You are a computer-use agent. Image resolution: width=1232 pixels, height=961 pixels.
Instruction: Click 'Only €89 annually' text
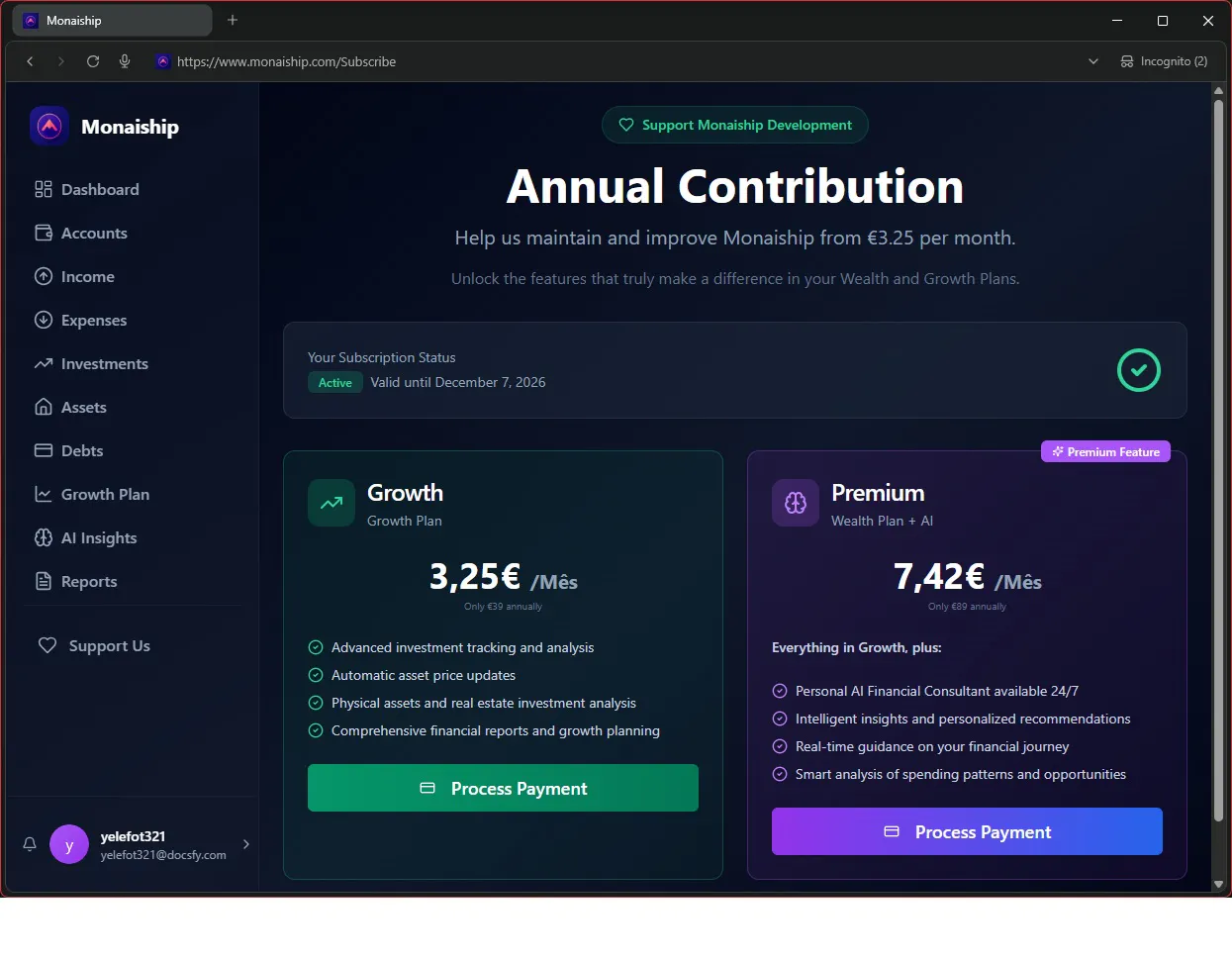(x=967, y=607)
